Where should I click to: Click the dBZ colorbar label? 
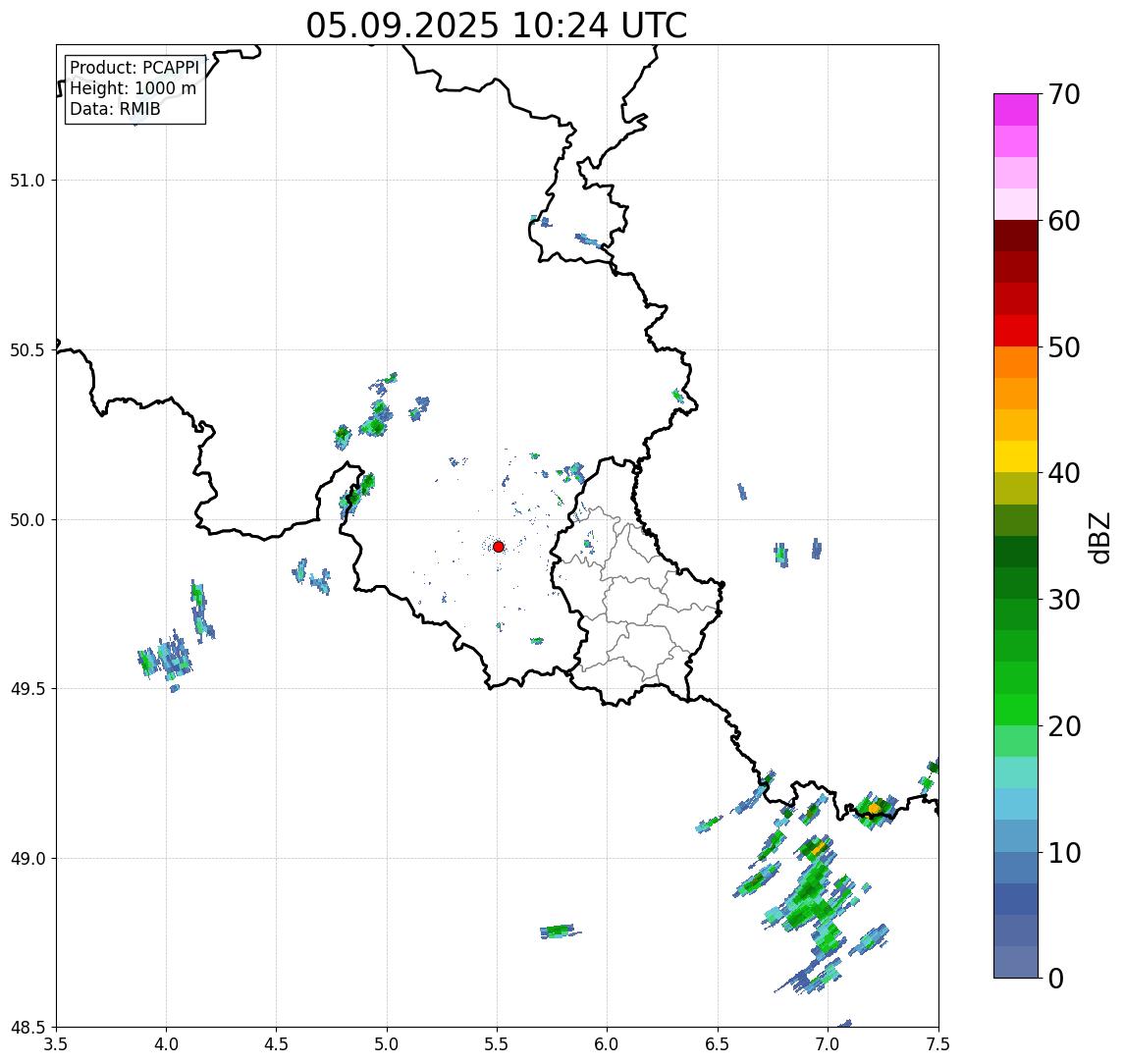click(1098, 537)
